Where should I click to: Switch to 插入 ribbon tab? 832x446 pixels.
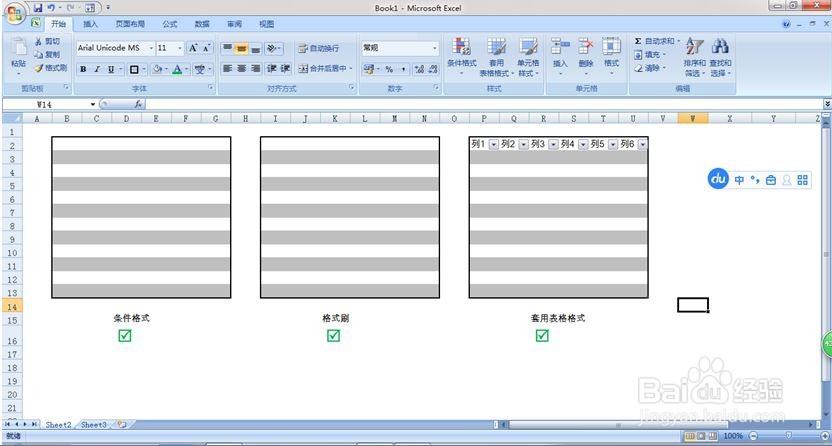90,24
